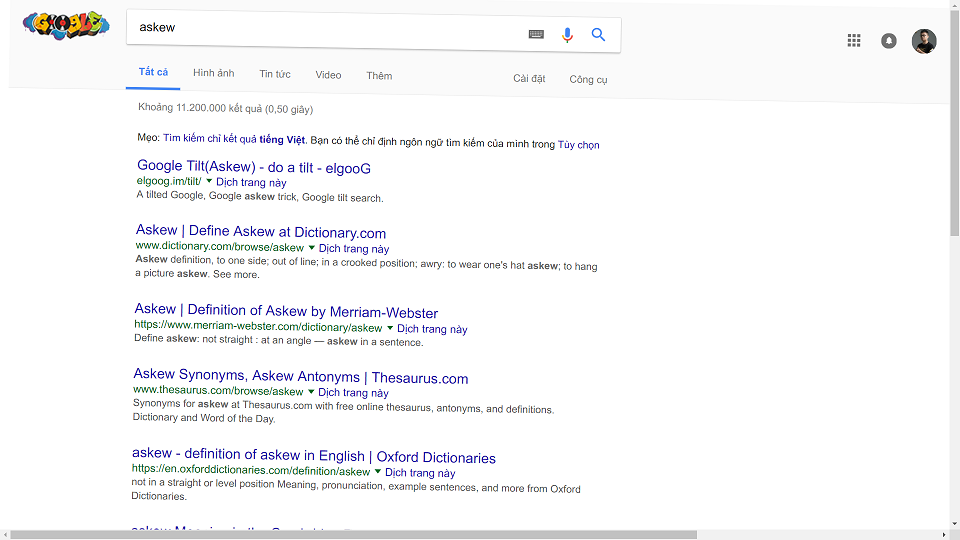960x540 pixels.
Task: Click 'Dịch trang này' for Dictionary.com result
Action: click(x=354, y=249)
